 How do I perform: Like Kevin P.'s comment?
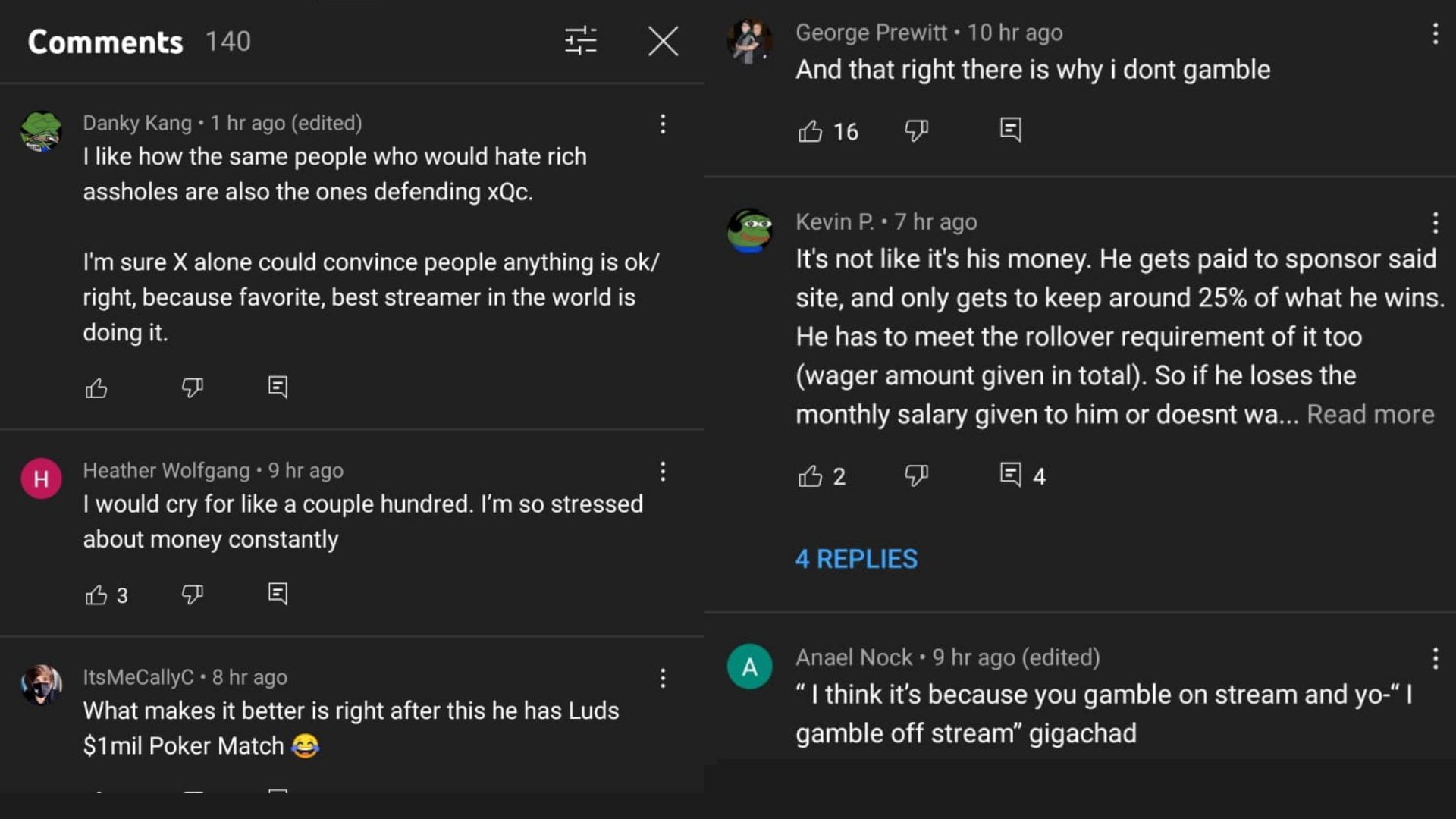[810, 475]
